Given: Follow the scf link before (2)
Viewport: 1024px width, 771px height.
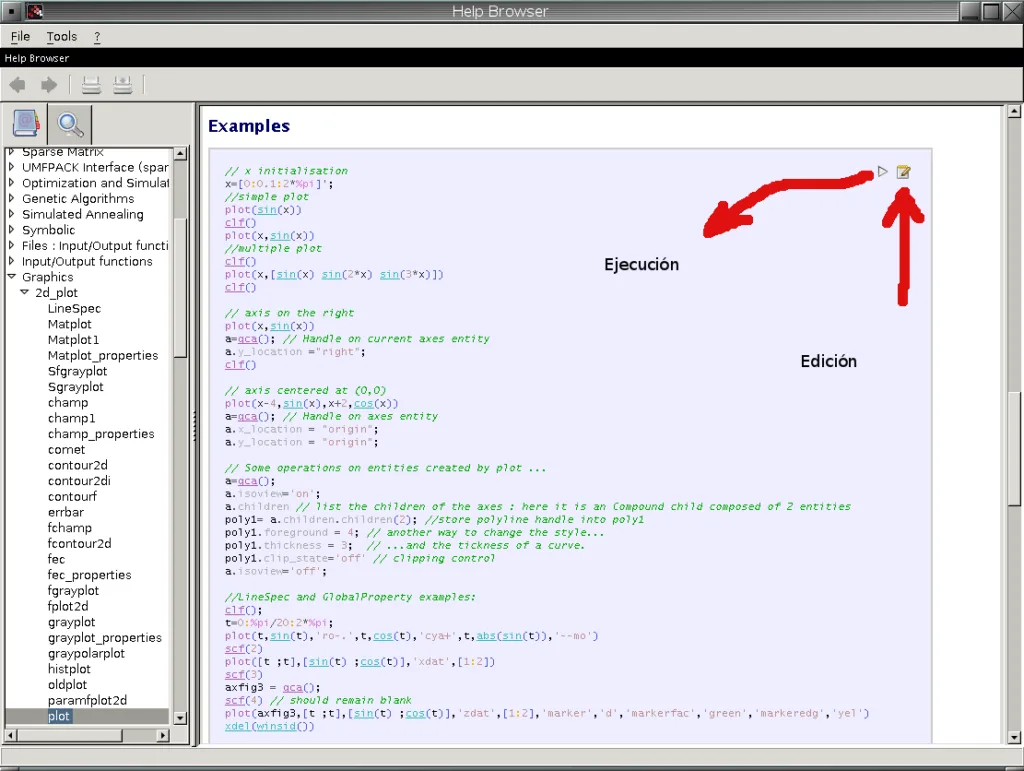Looking at the screenshot, I should click(234, 648).
